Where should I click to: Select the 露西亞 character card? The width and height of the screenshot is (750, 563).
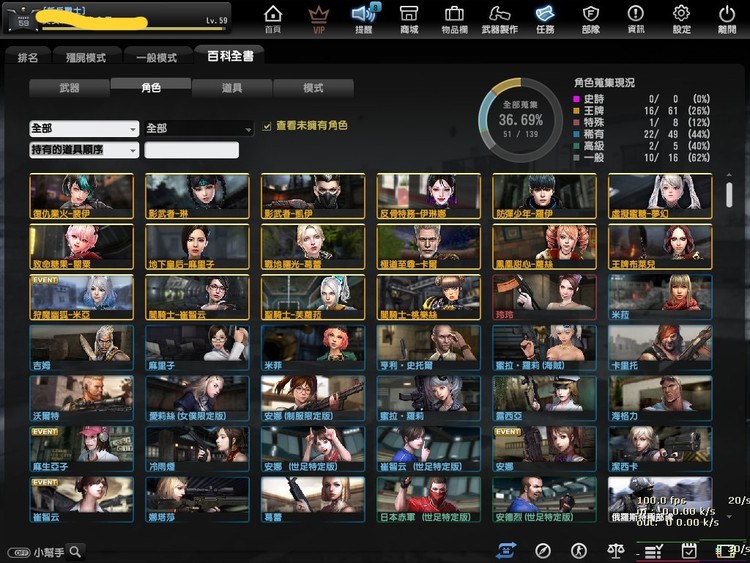tap(544, 398)
